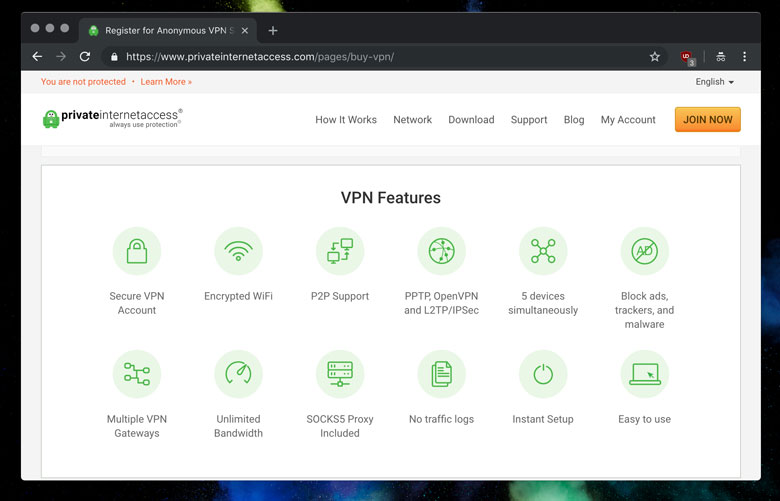Click the incognito profile icon in toolbar

pyautogui.click(x=720, y=57)
